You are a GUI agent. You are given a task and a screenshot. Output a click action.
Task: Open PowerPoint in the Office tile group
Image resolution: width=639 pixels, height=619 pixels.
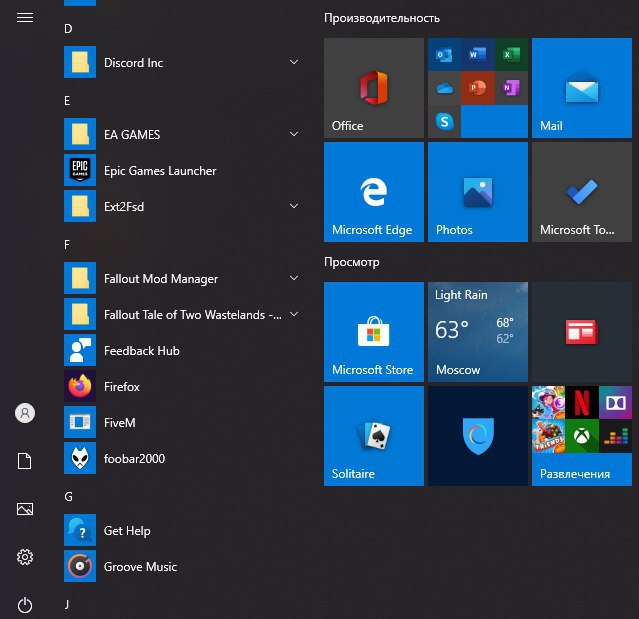(x=478, y=88)
